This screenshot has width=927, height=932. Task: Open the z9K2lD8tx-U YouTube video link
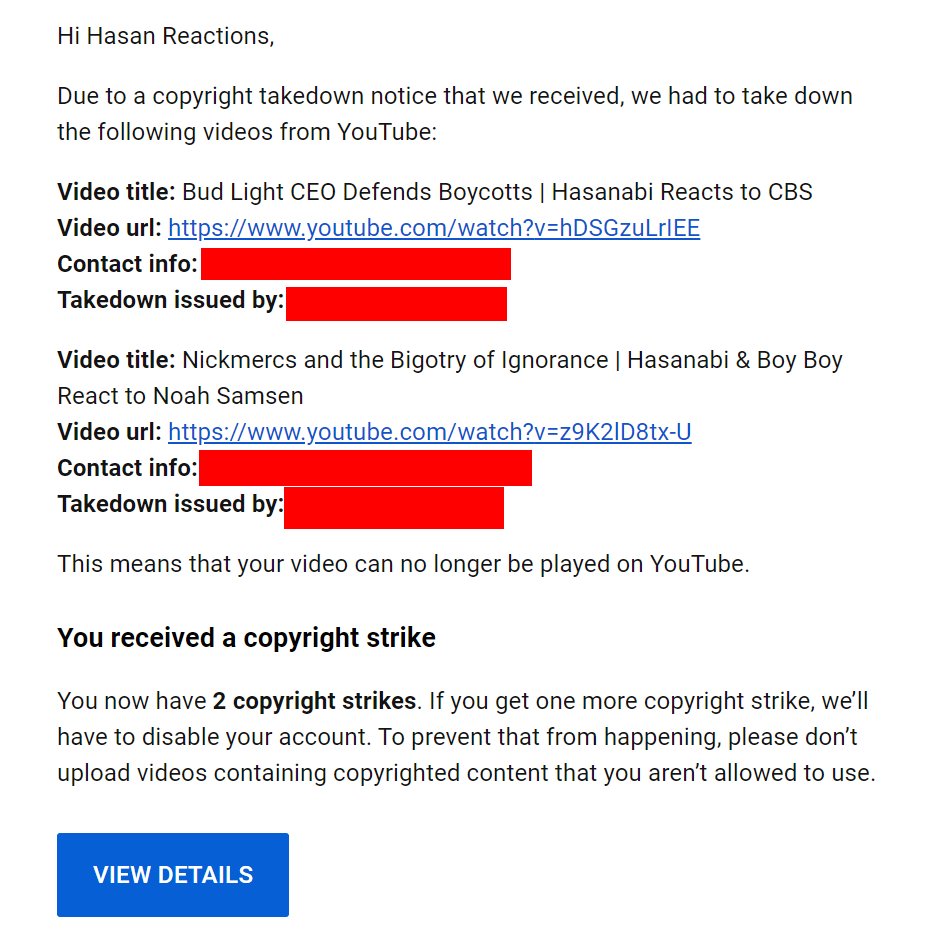click(x=430, y=432)
